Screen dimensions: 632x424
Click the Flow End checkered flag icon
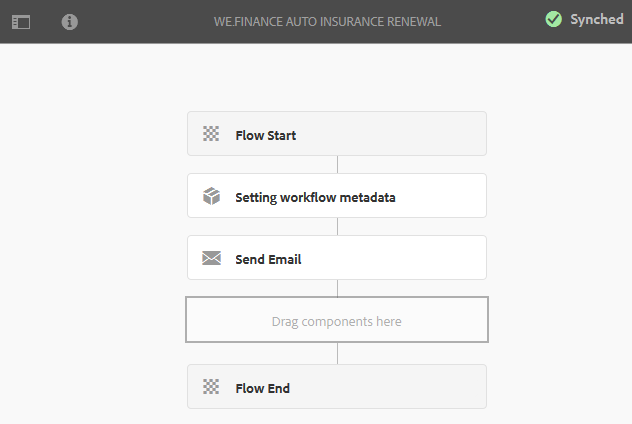[x=211, y=387]
